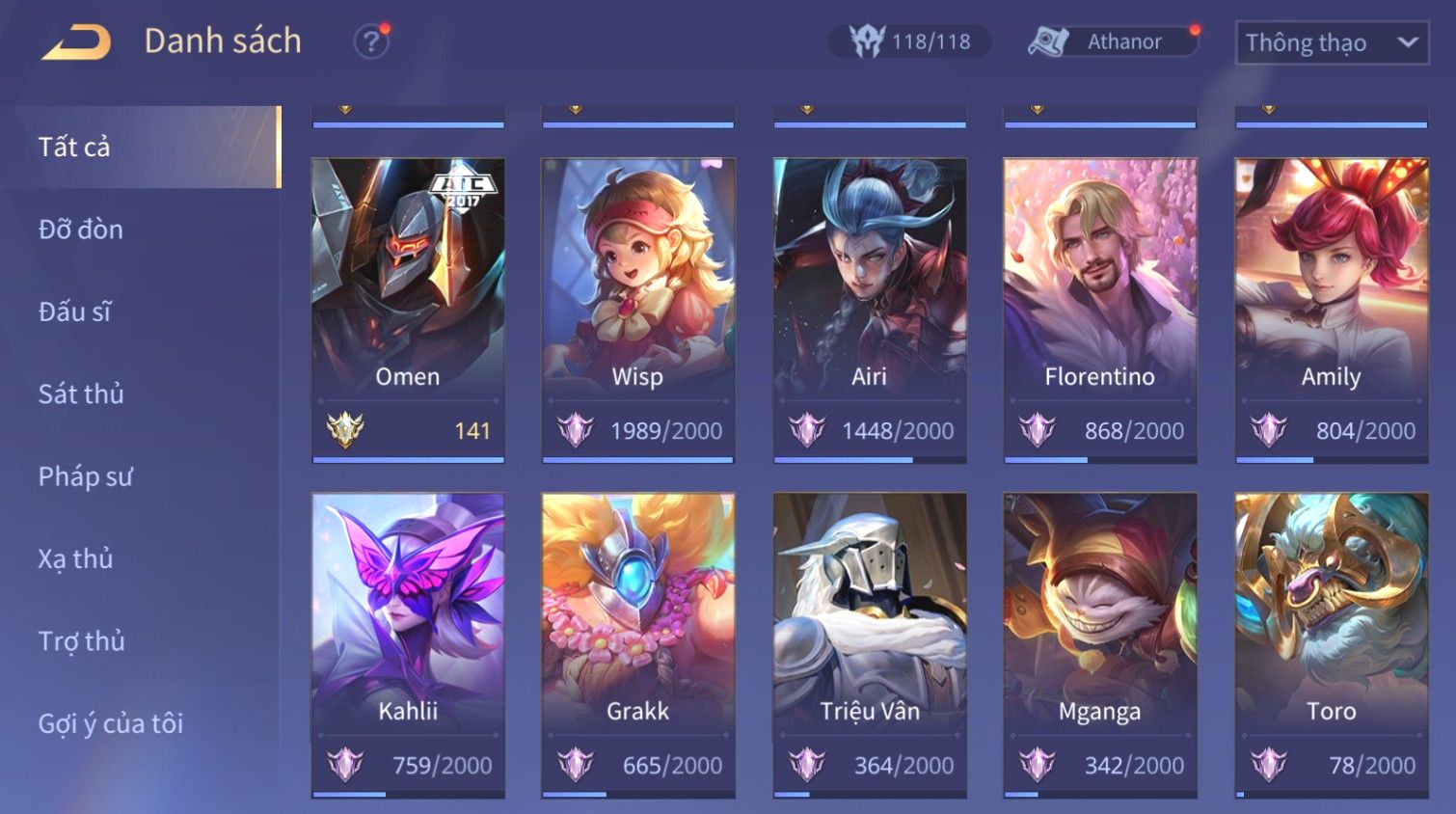Select the Trợ thủ category tab
The image size is (1456, 814).
(x=81, y=641)
